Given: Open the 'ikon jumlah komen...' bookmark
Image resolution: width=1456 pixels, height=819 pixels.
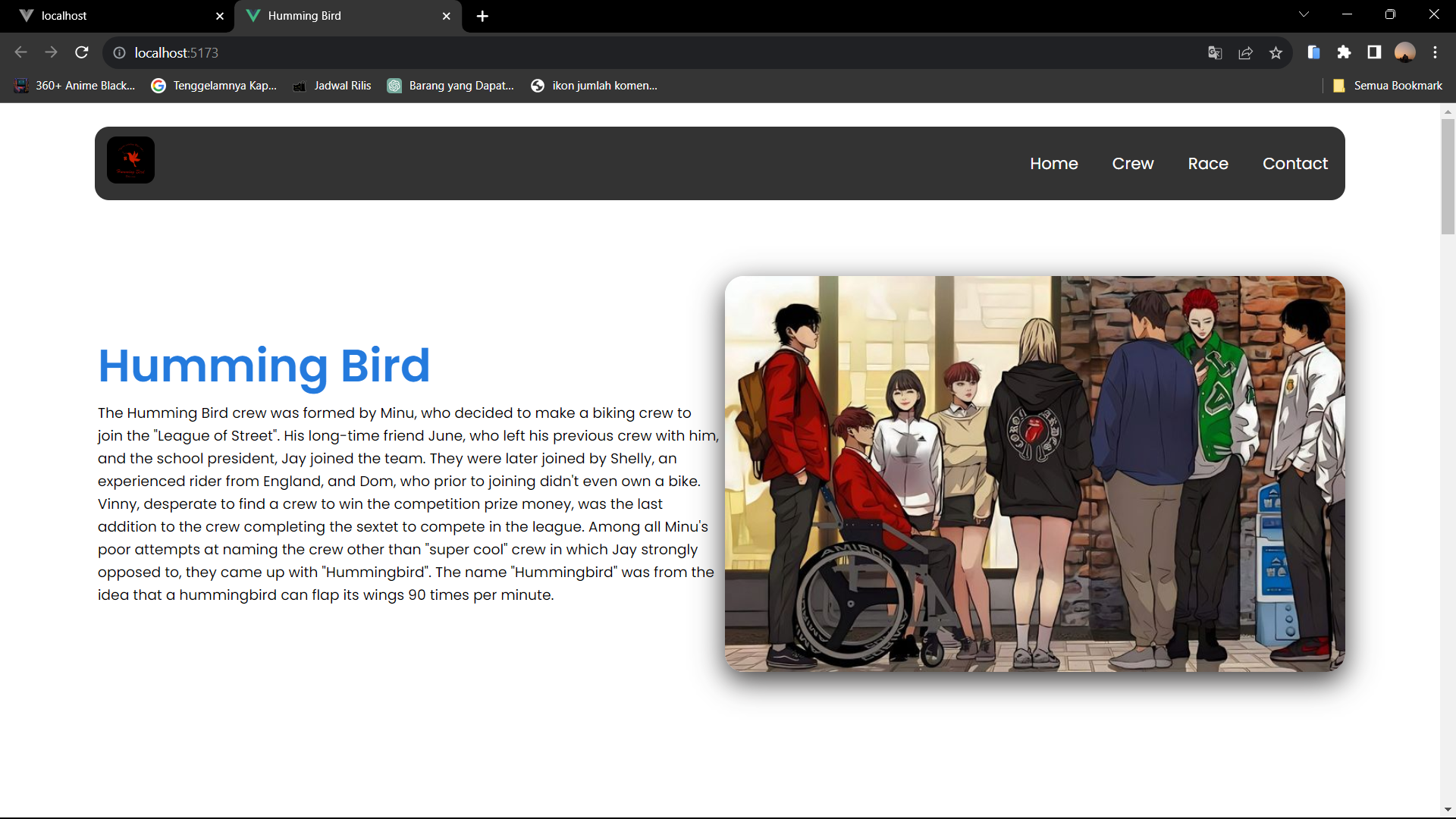Looking at the screenshot, I should point(595,86).
